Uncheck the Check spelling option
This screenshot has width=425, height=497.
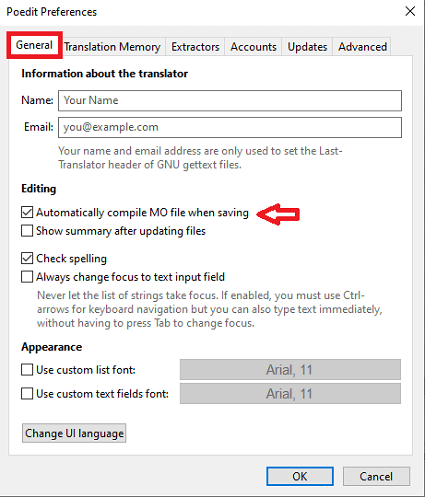point(27,258)
